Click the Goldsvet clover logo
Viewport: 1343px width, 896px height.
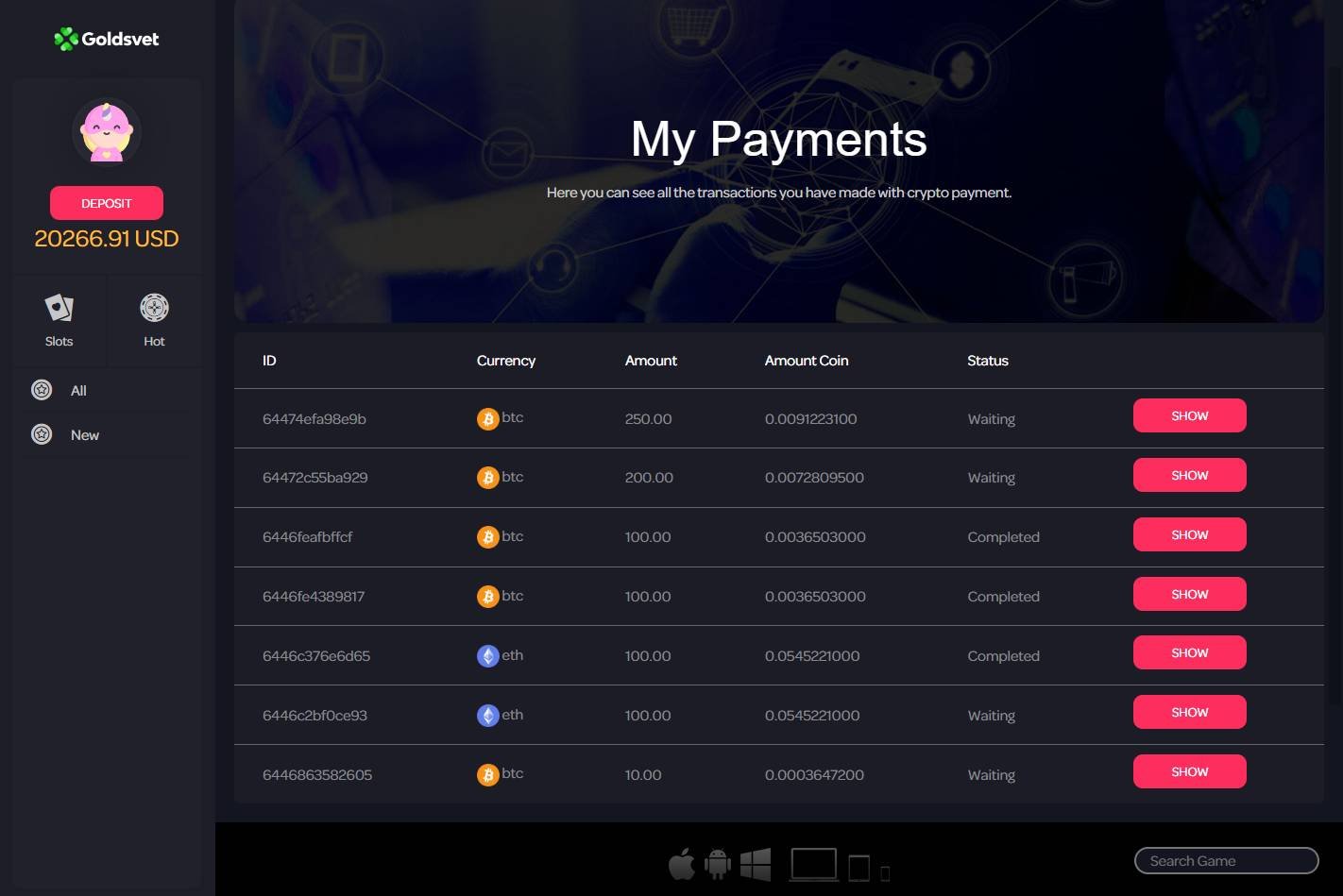66,39
